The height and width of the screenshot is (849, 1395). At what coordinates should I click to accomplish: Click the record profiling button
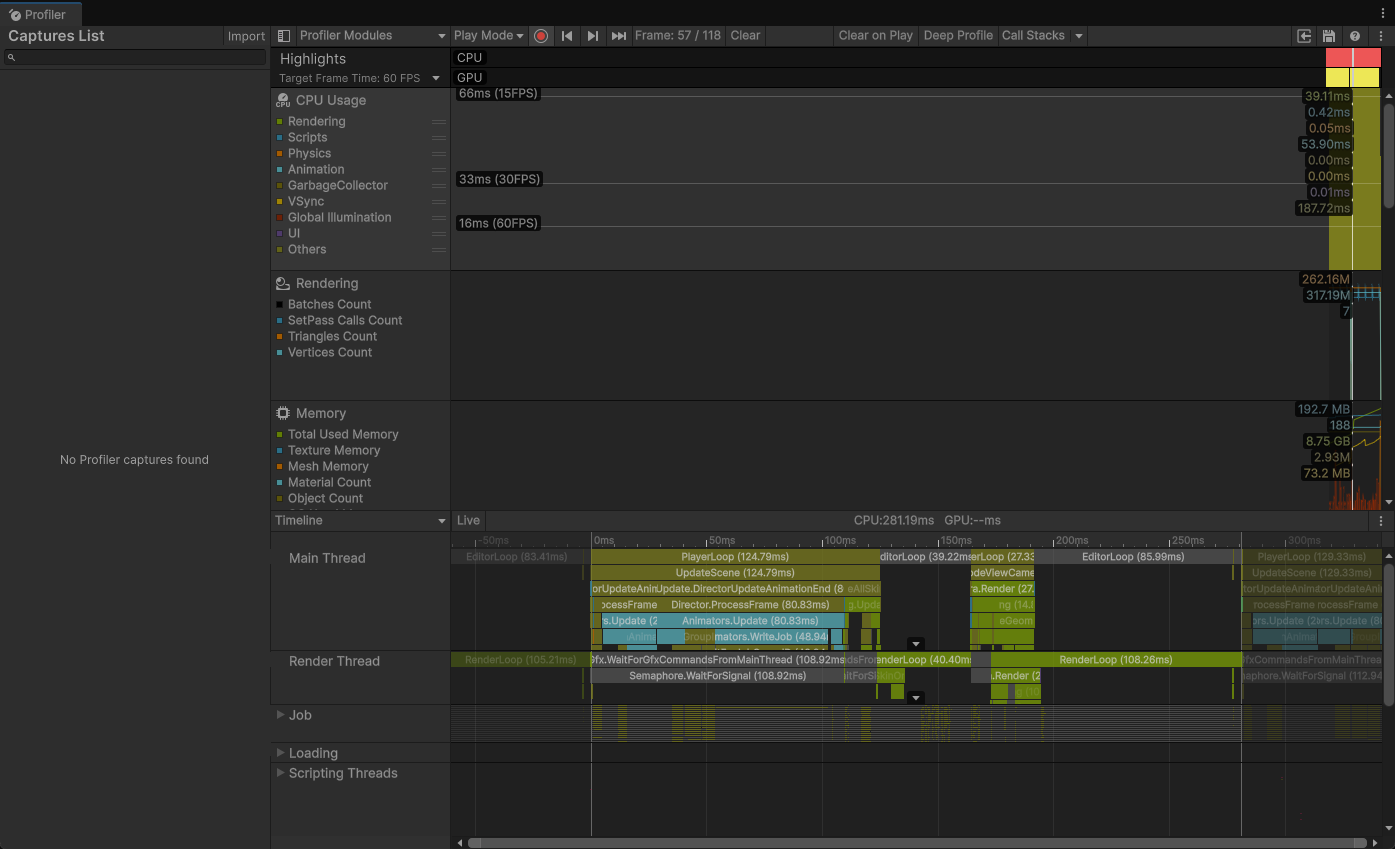pyautogui.click(x=541, y=36)
